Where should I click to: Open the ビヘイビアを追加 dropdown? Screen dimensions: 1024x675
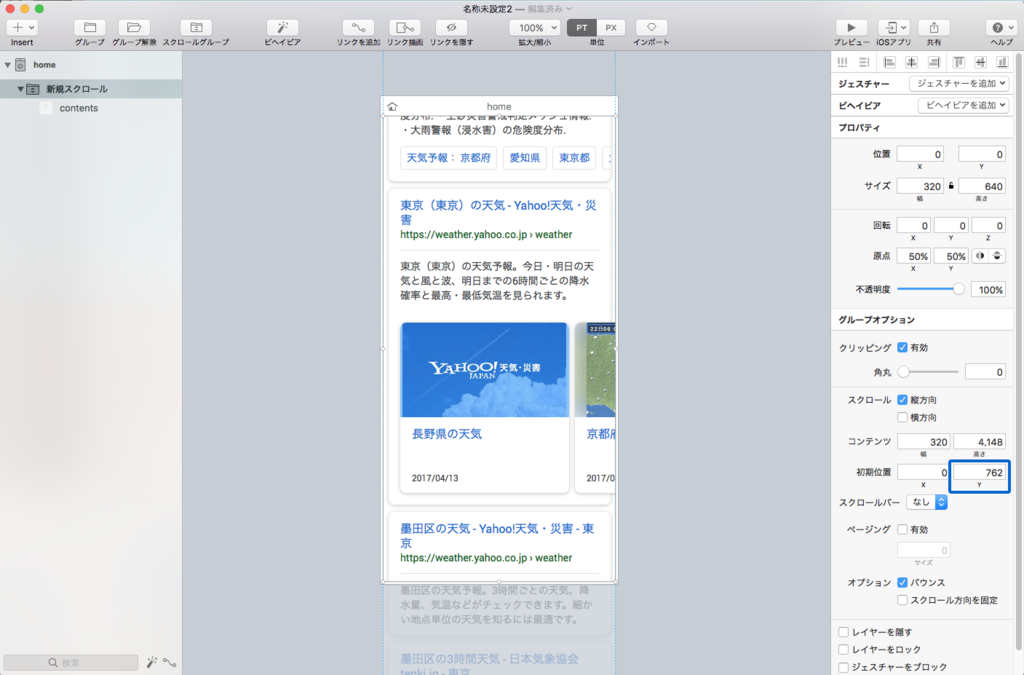[x=963, y=105]
